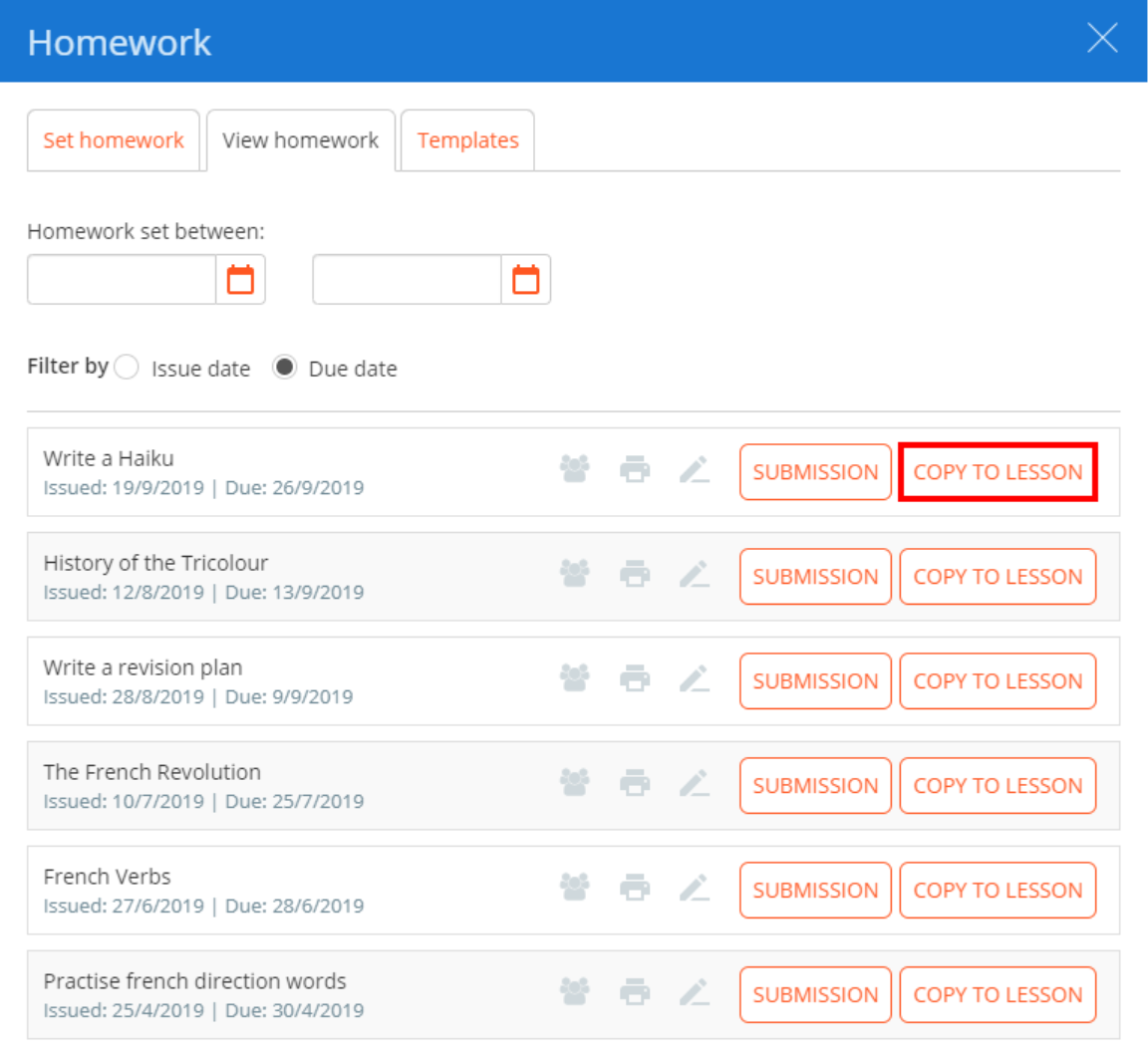
Task: Open Submission for Practise french direction words
Action: click(x=815, y=995)
